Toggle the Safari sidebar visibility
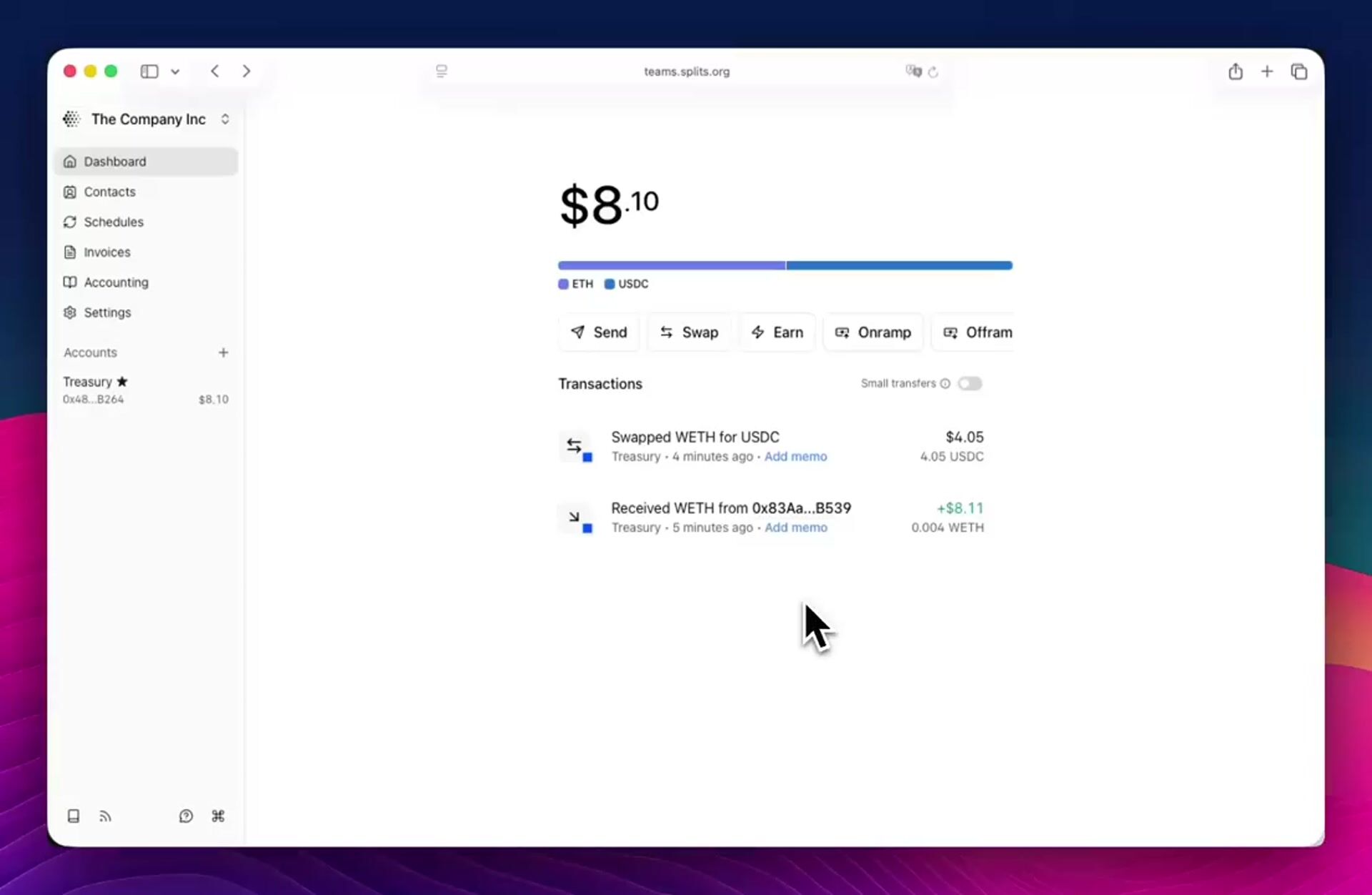 coord(149,71)
